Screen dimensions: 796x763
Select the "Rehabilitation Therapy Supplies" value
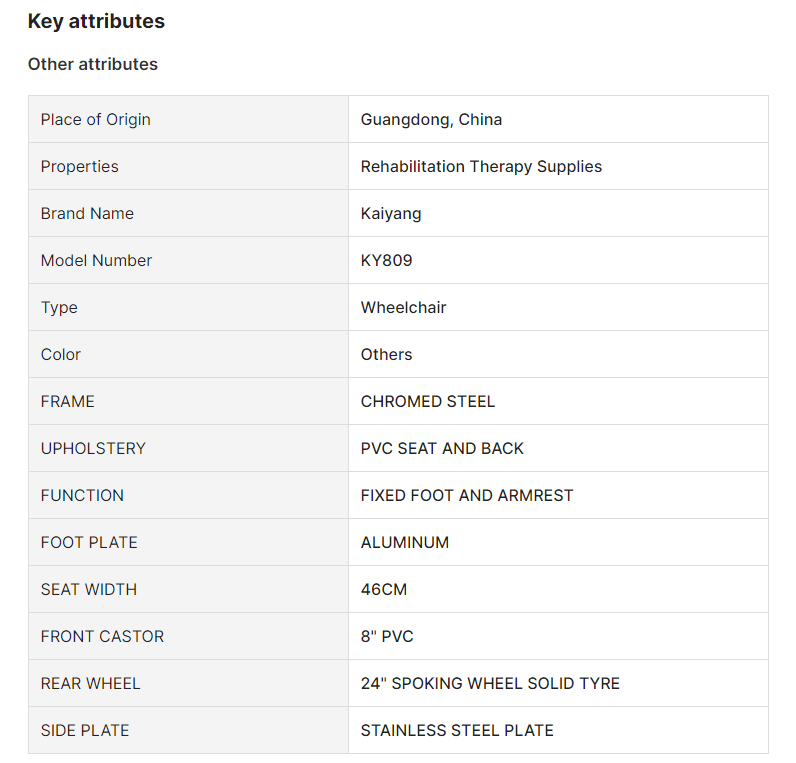pos(481,166)
